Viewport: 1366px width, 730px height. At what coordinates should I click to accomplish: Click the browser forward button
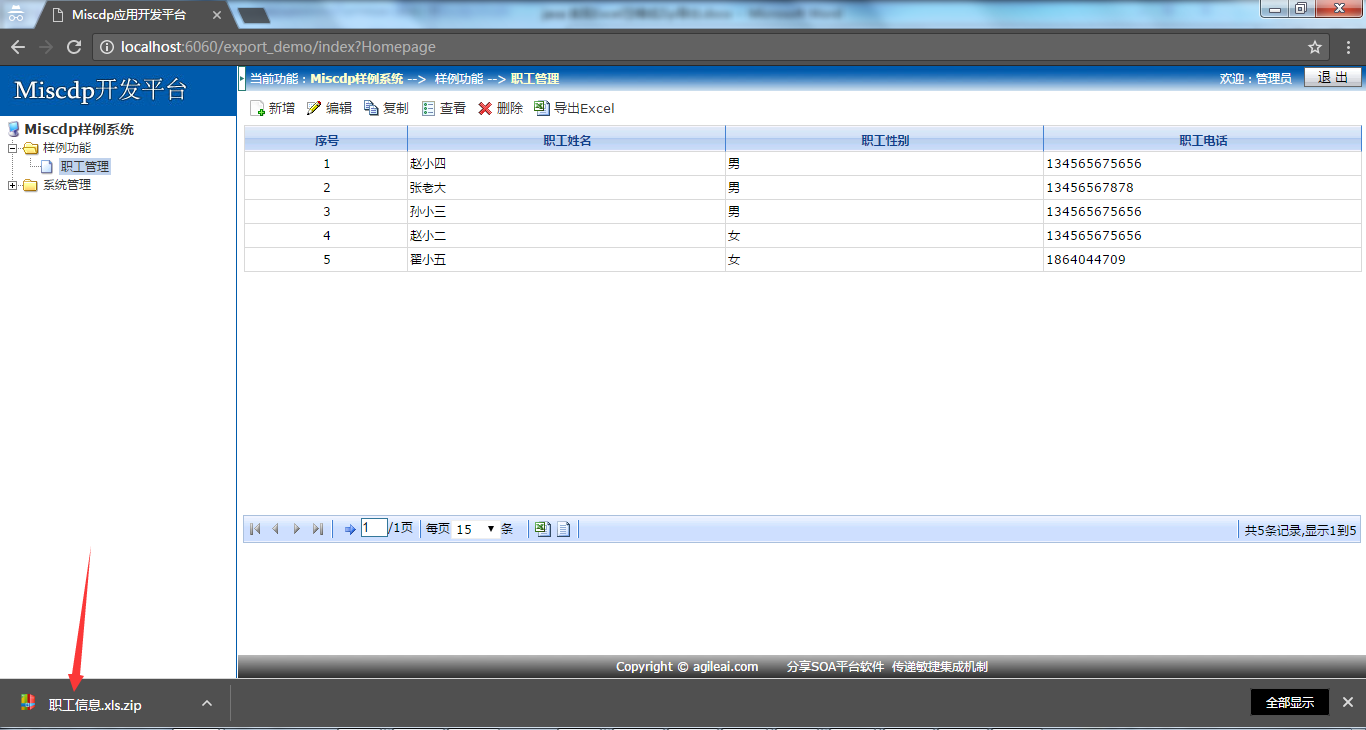point(46,47)
